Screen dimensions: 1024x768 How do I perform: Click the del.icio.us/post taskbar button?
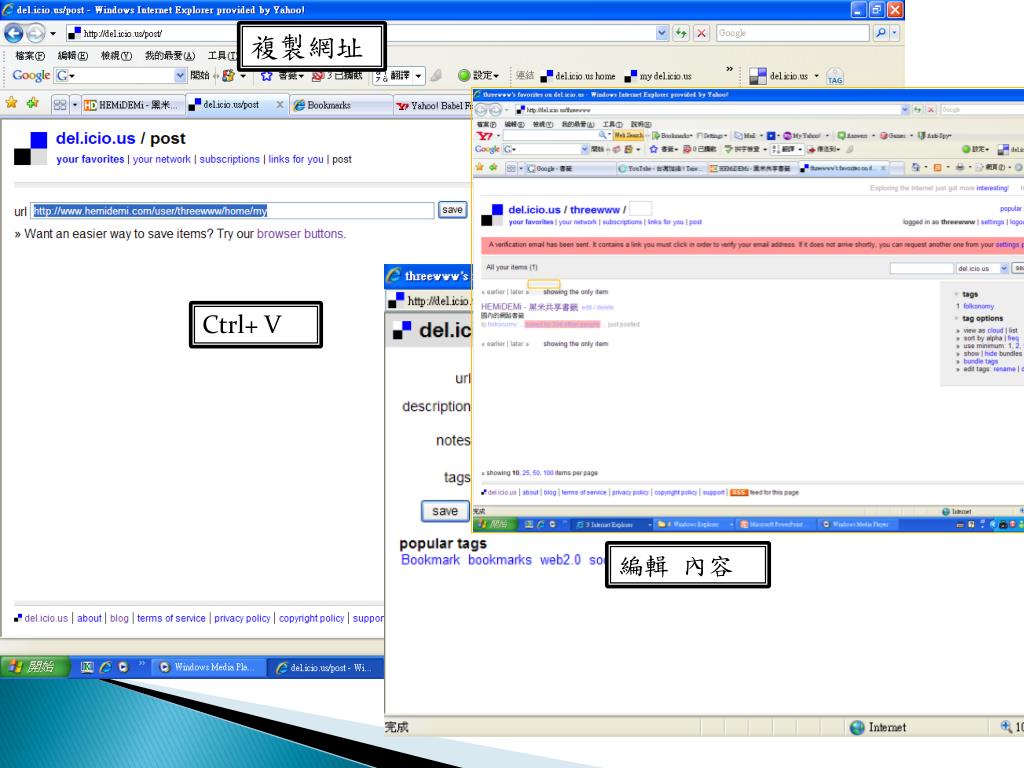(326, 667)
